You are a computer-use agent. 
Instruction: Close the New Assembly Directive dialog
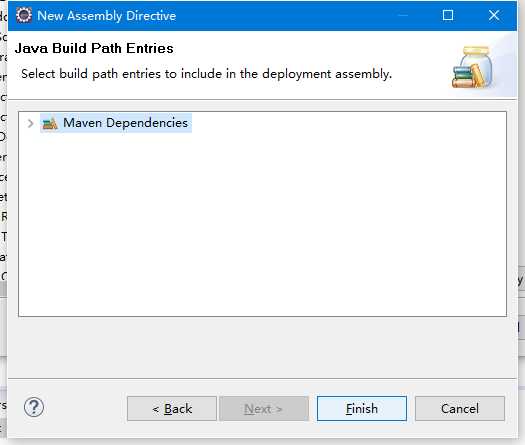click(x=494, y=15)
